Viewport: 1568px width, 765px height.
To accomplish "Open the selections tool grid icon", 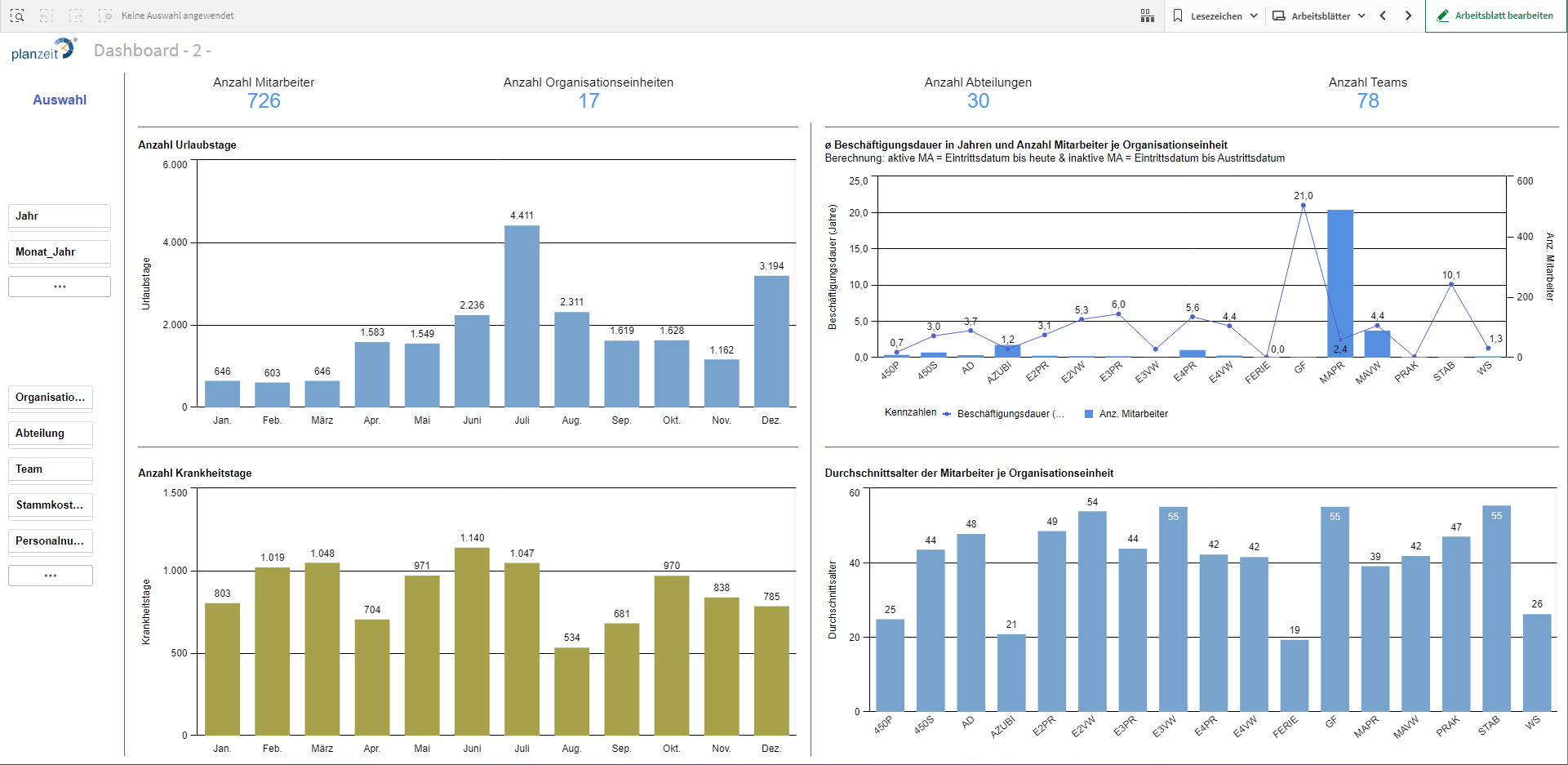I will click(1147, 16).
